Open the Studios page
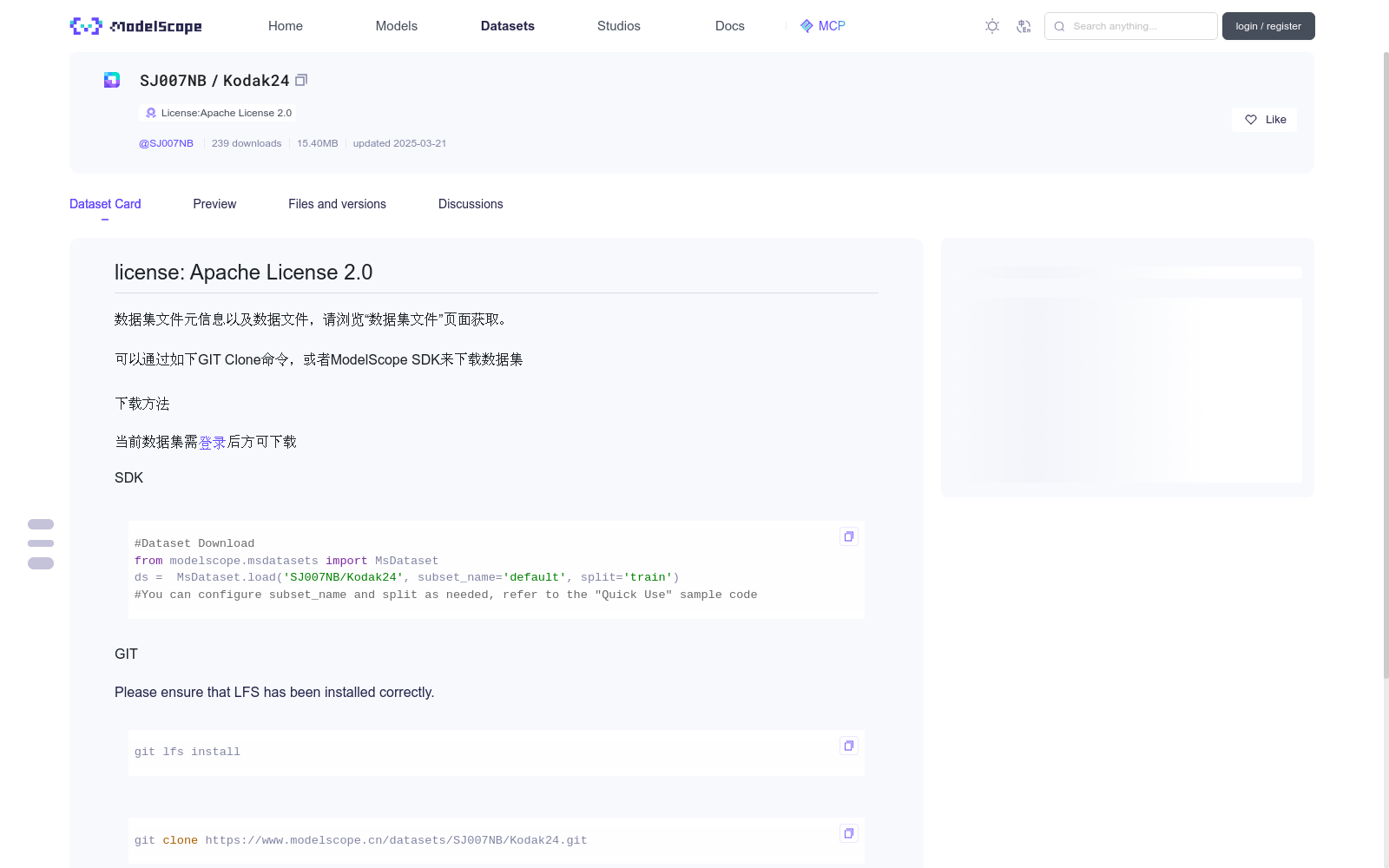 (619, 26)
